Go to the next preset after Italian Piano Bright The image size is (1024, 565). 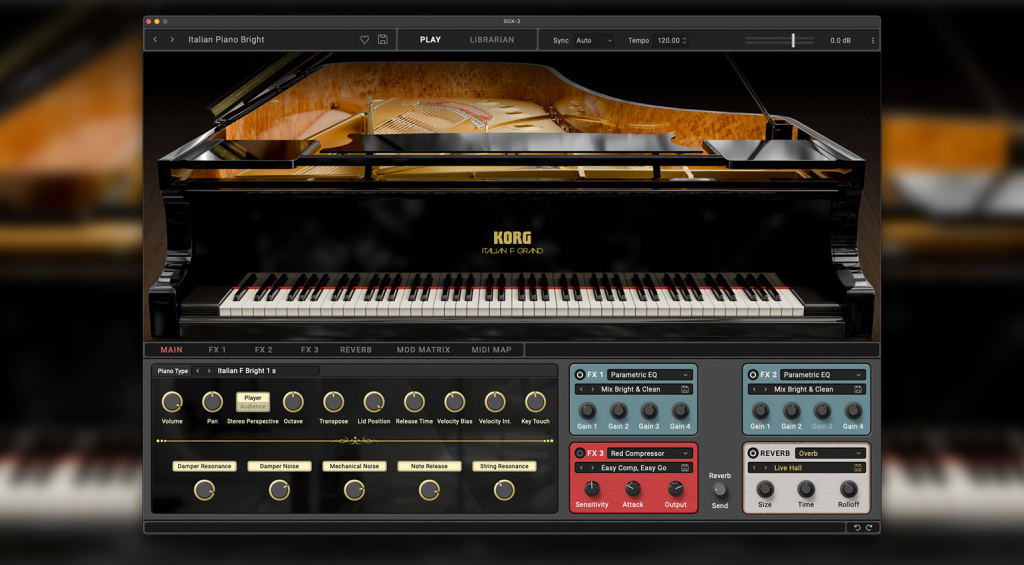point(172,40)
